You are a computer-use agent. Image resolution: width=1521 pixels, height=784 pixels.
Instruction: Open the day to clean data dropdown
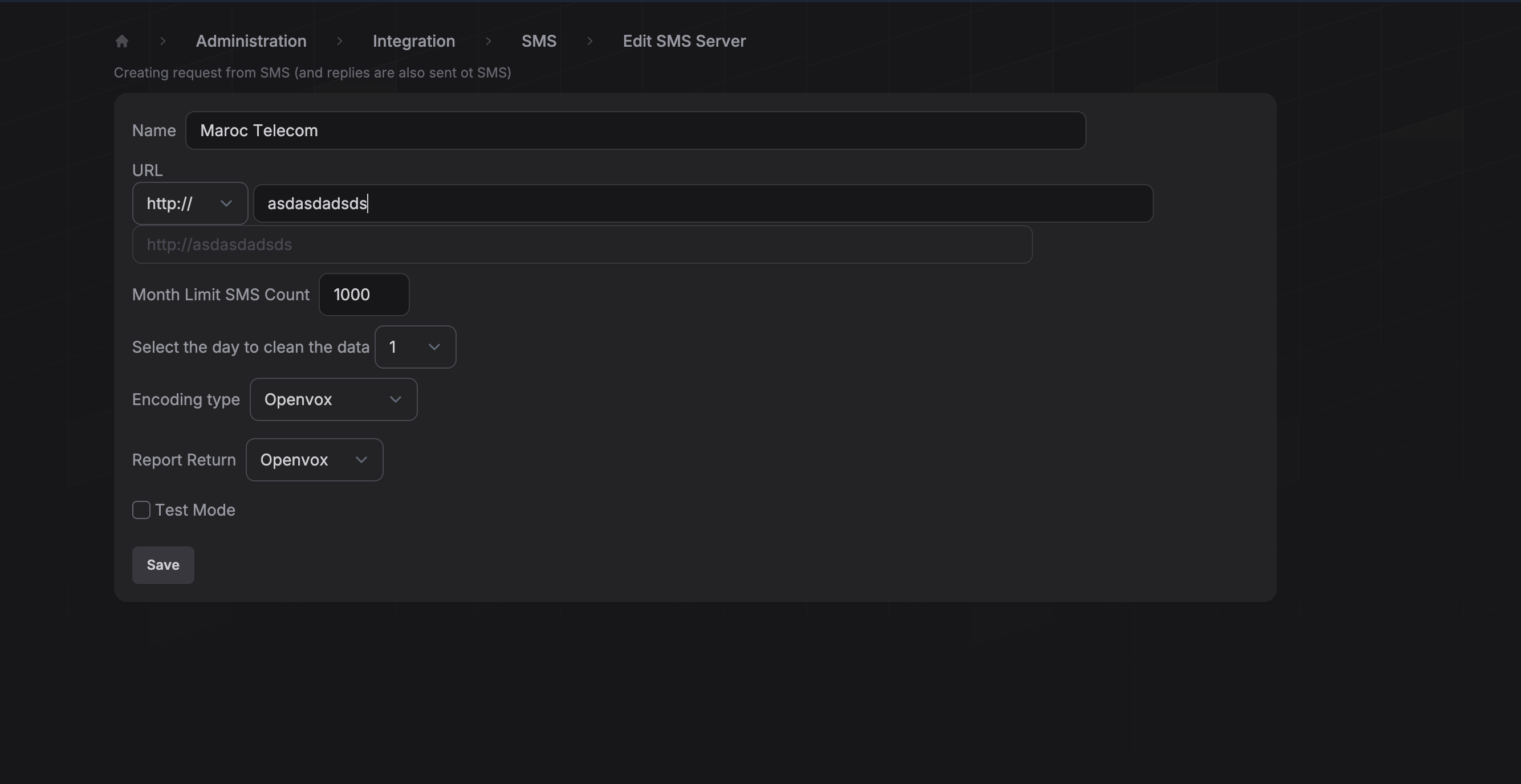point(415,347)
